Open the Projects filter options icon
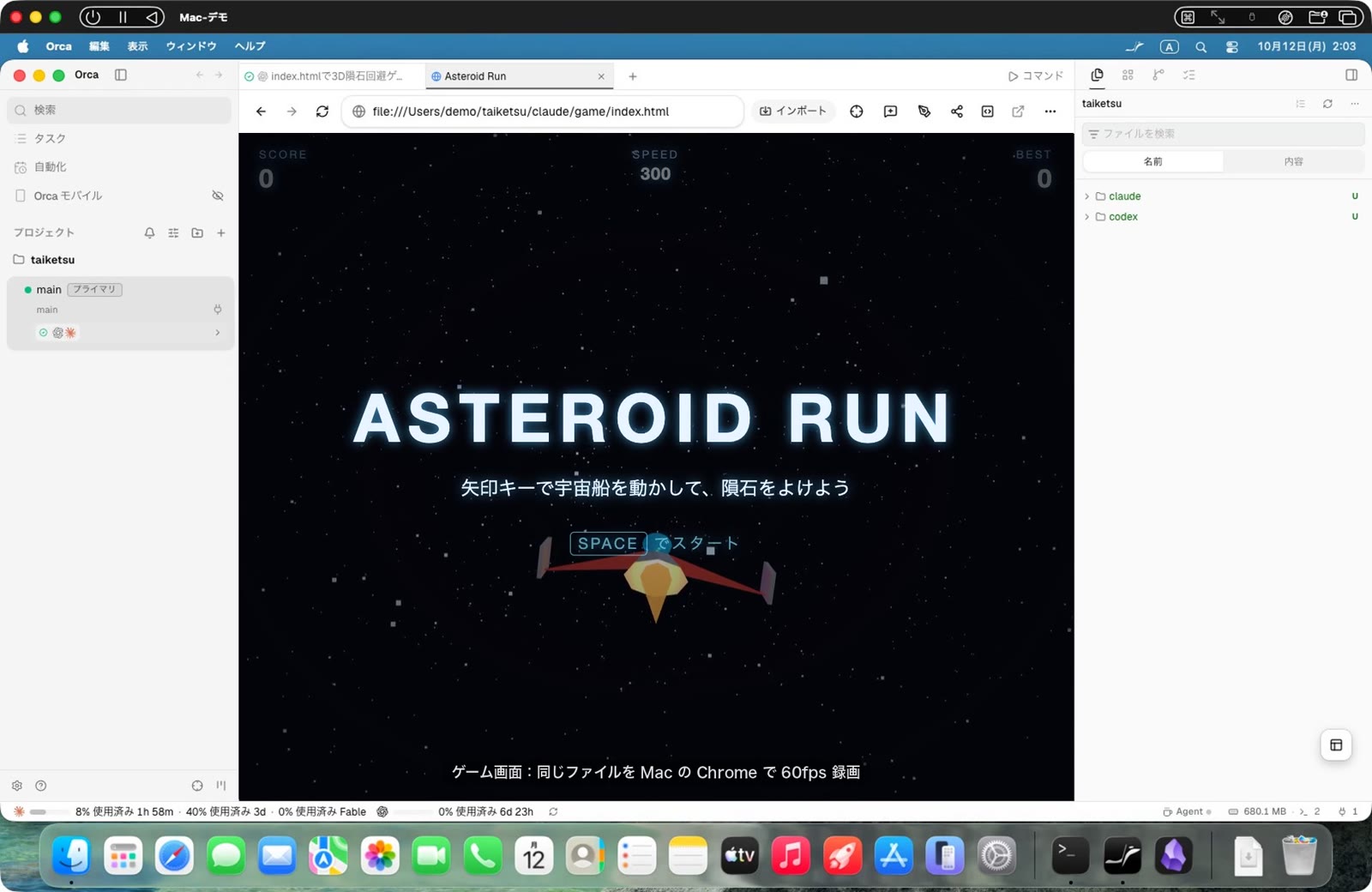This screenshot has height=892, width=1372. [x=173, y=232]
